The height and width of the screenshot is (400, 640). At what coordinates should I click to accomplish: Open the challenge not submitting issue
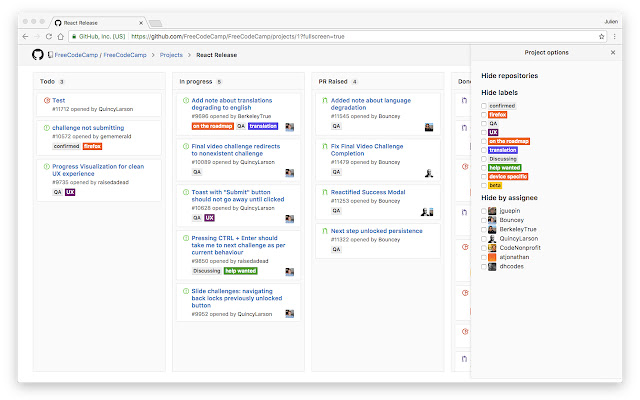point(88,128)
